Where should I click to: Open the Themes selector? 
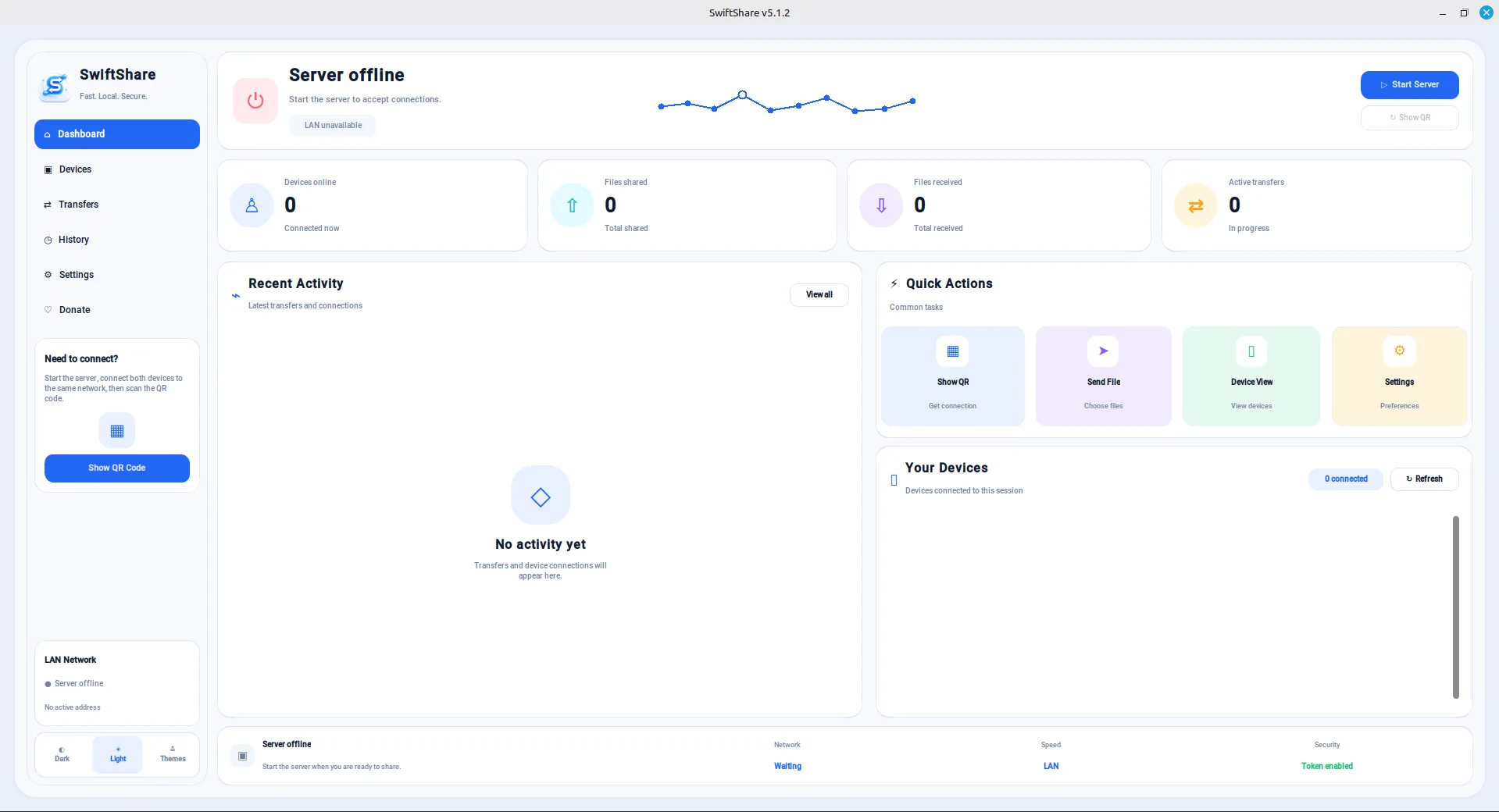[173, 755]
